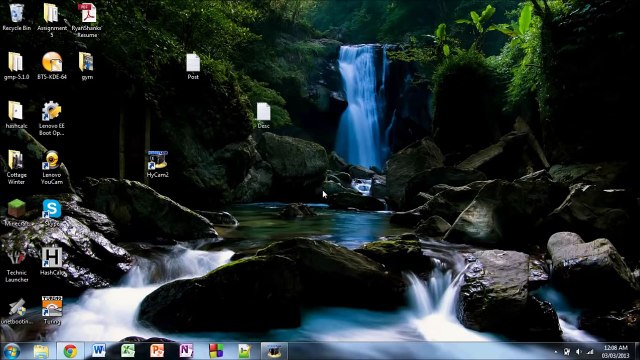This screenshot has height=360, width=640.
Task: Launch the HashCalc desktop shortcut
Action: [x=52, y=262]
